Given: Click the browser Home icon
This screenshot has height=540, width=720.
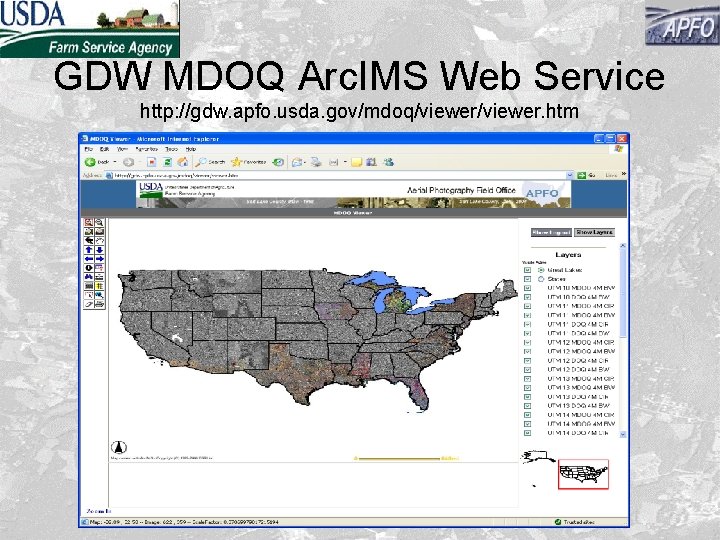Looking at the screenshot, I should click(x=183, y=162).
